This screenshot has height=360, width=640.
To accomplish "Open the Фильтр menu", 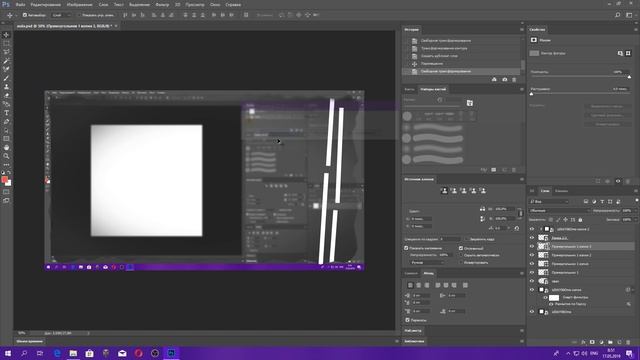I will [x=162, y=4].
